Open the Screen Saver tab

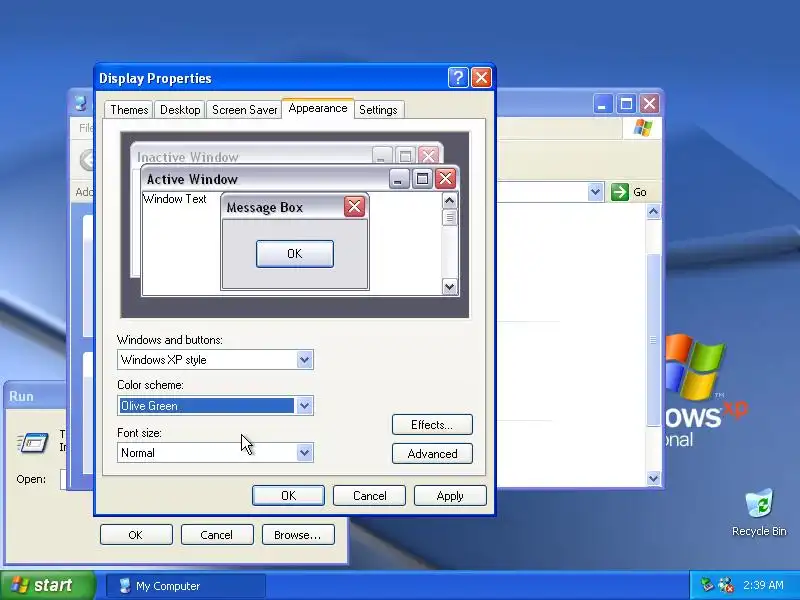pyautogui.click(x=244, y=110)
